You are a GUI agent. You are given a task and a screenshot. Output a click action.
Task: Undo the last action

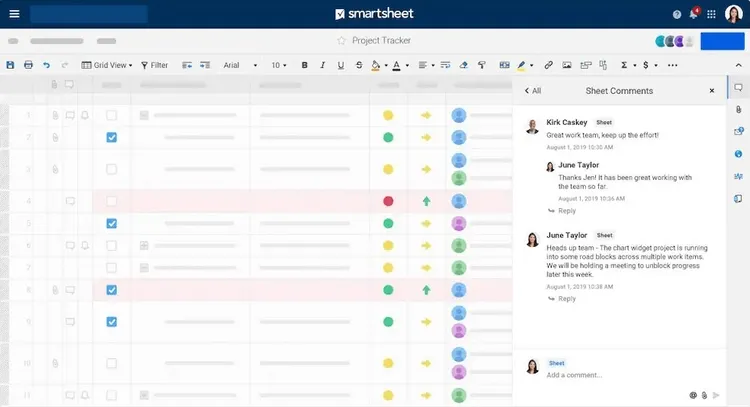(46, 65)
